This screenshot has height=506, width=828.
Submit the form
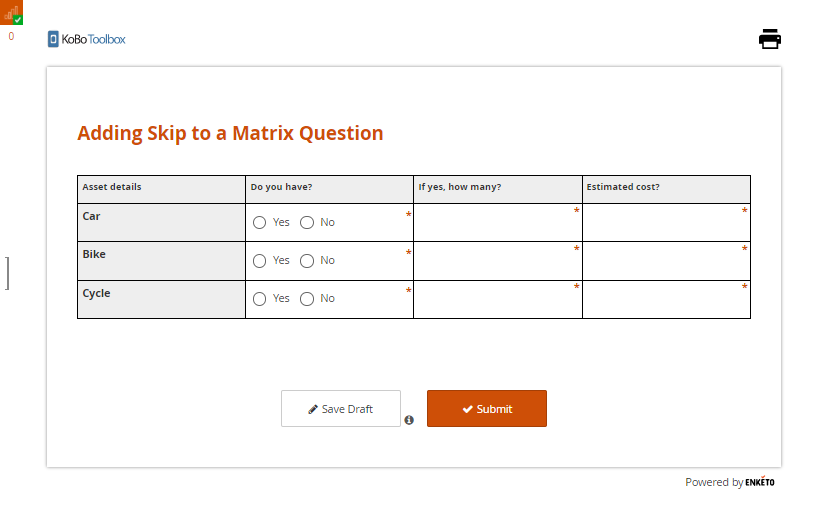tap(487, 409)
